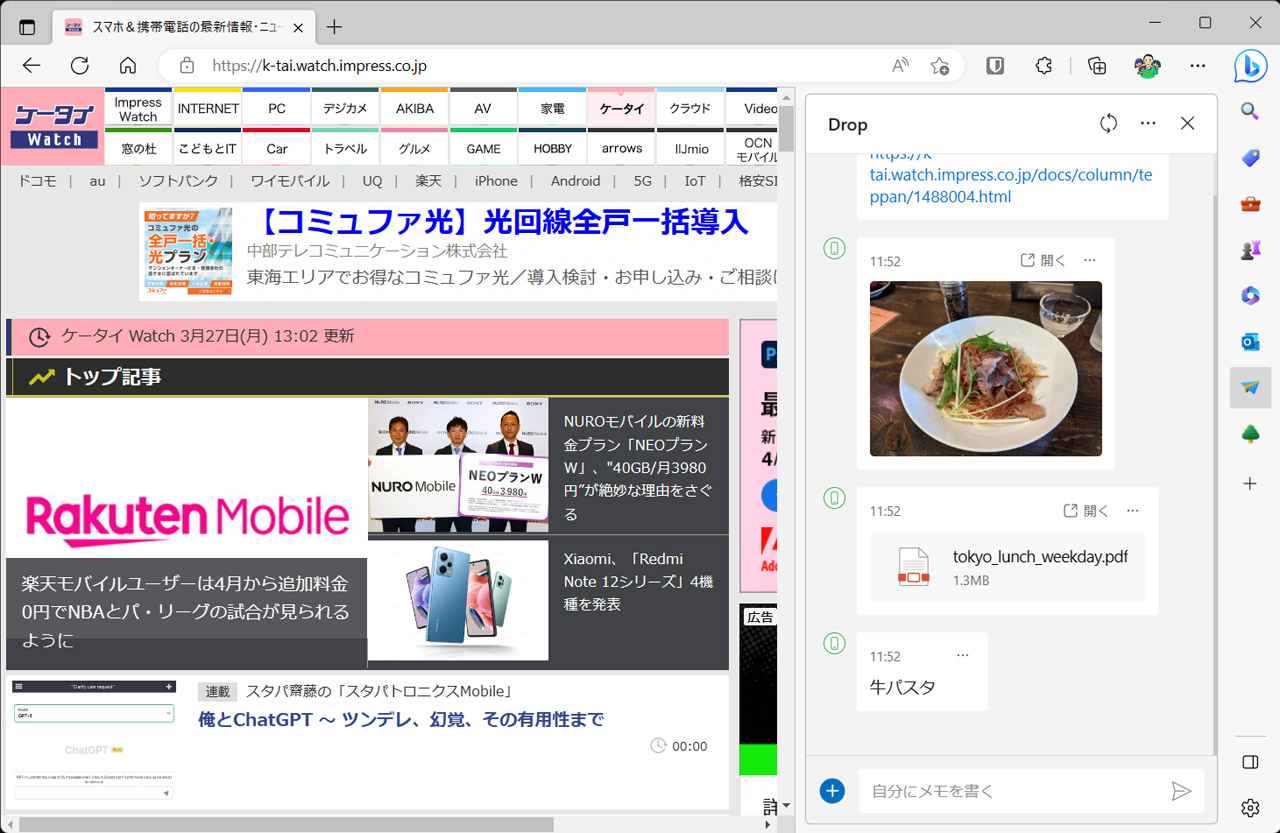Click the send arrow next to the memo box
The image size is (1280, 833).
(1181, 790)
